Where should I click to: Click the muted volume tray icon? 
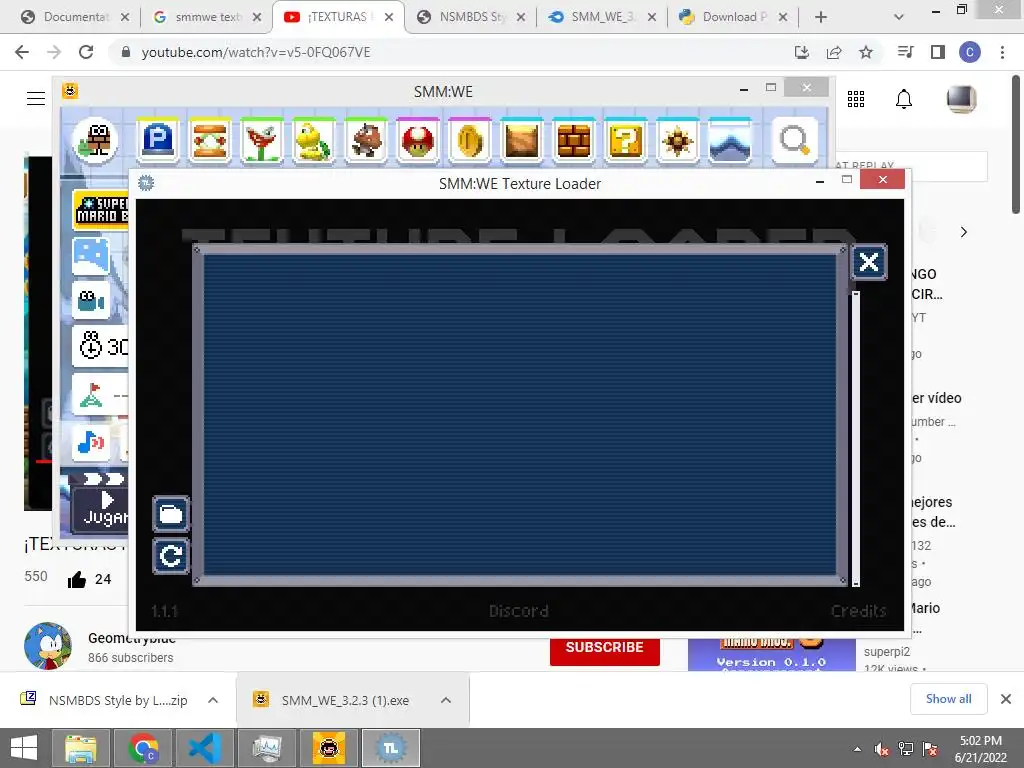[x=882, y=750]
